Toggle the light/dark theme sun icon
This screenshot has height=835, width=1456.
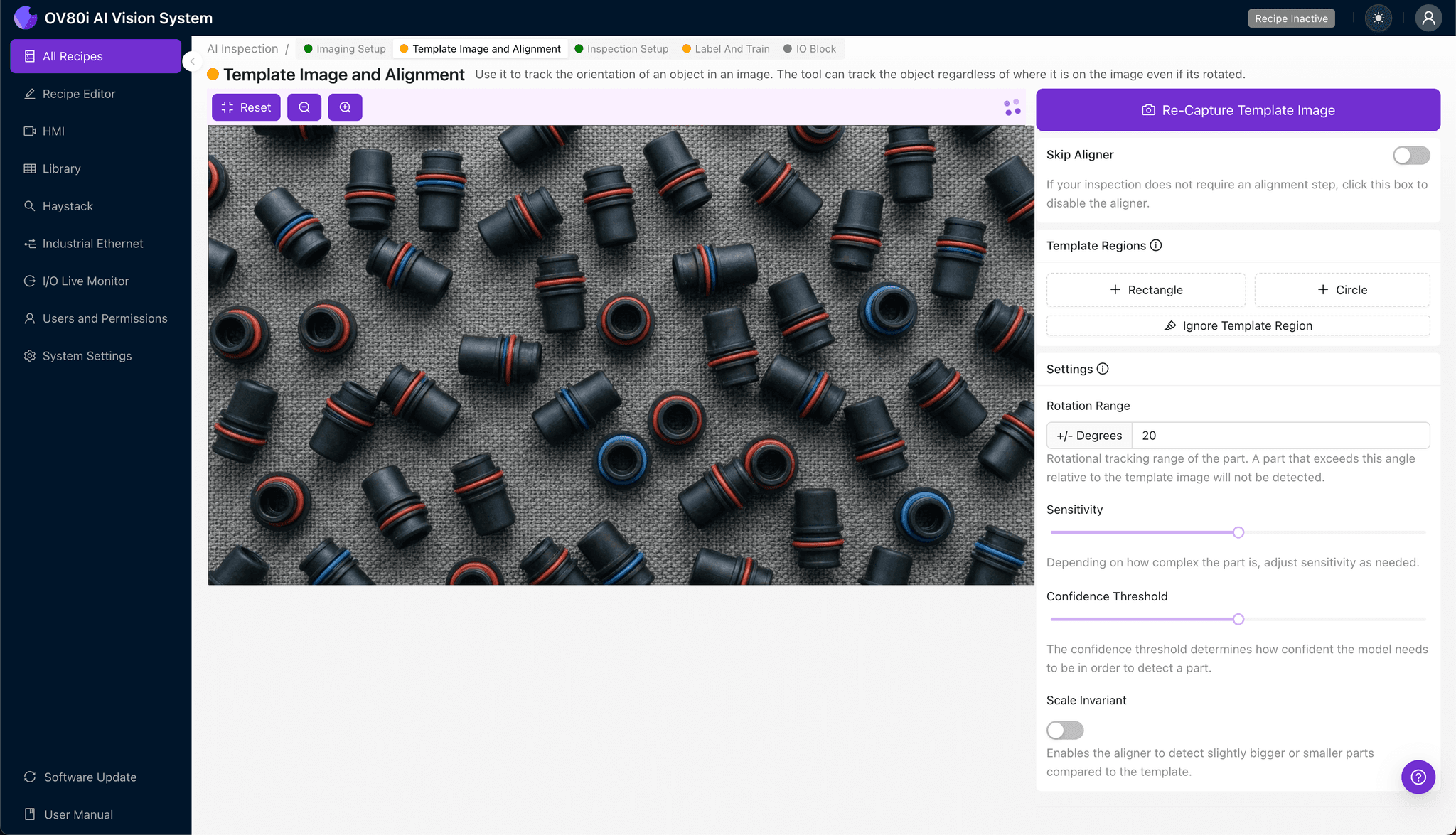[1379, 18]
